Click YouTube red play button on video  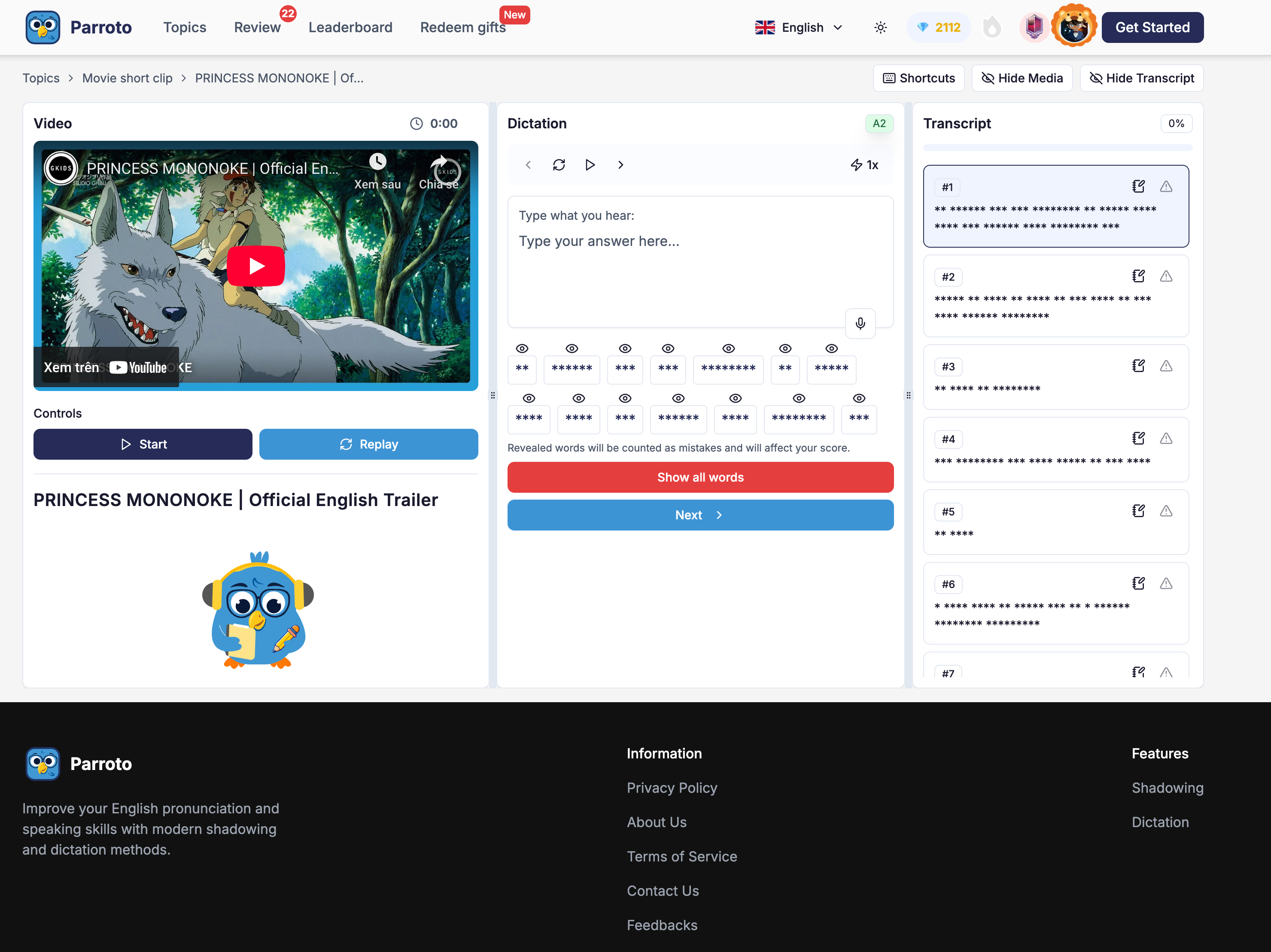point(255,266)
